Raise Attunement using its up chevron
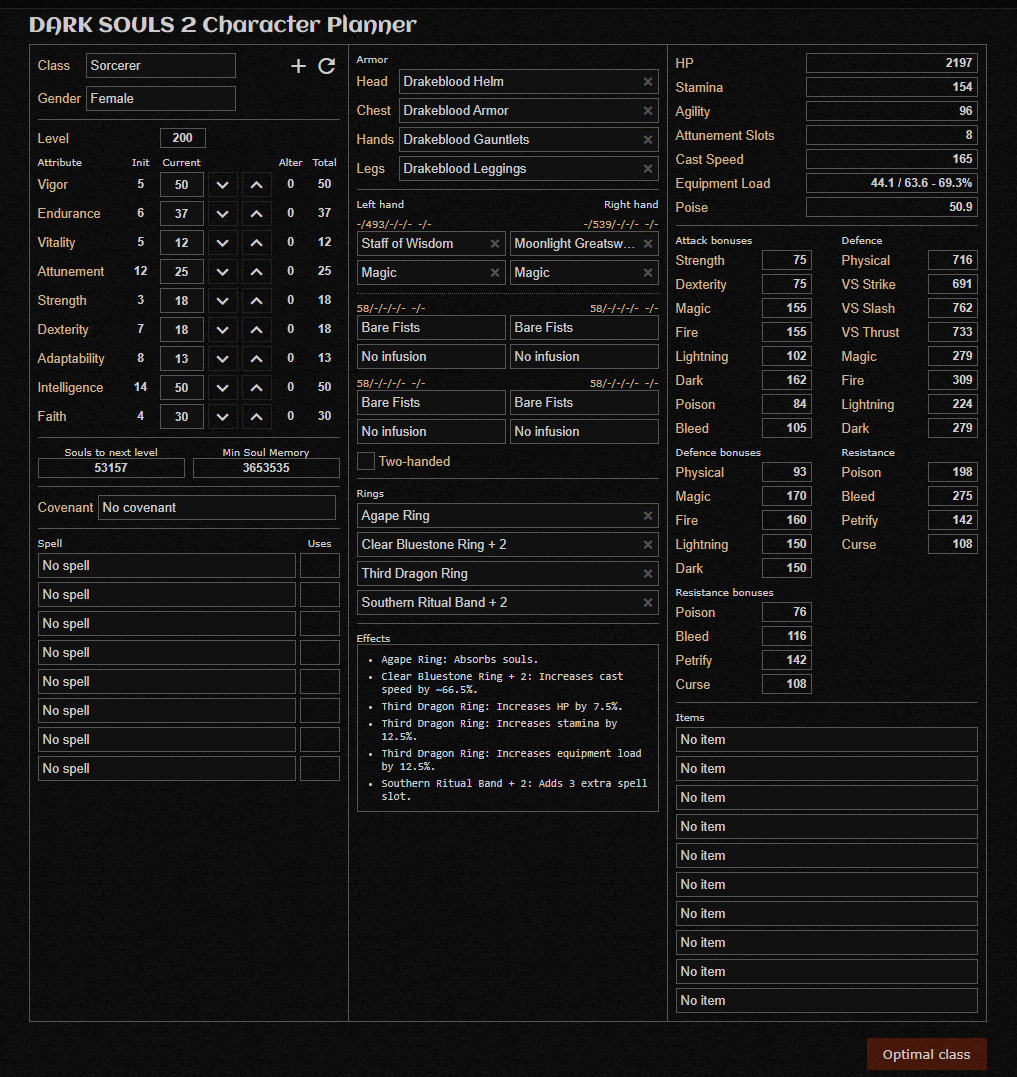This screenshot has width=1017, height=1077. (x=256, y=271)
